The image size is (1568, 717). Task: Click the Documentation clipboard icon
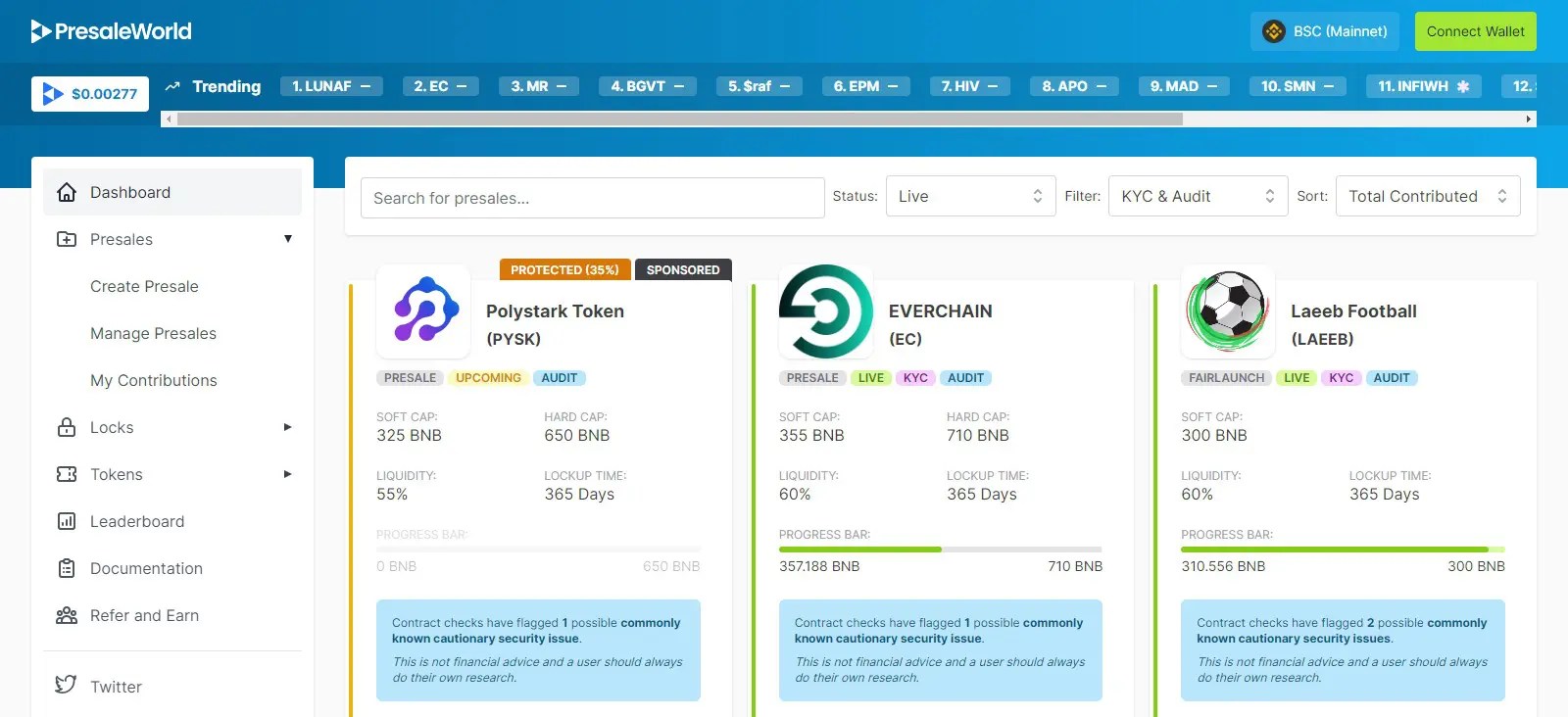coord(67,568)
